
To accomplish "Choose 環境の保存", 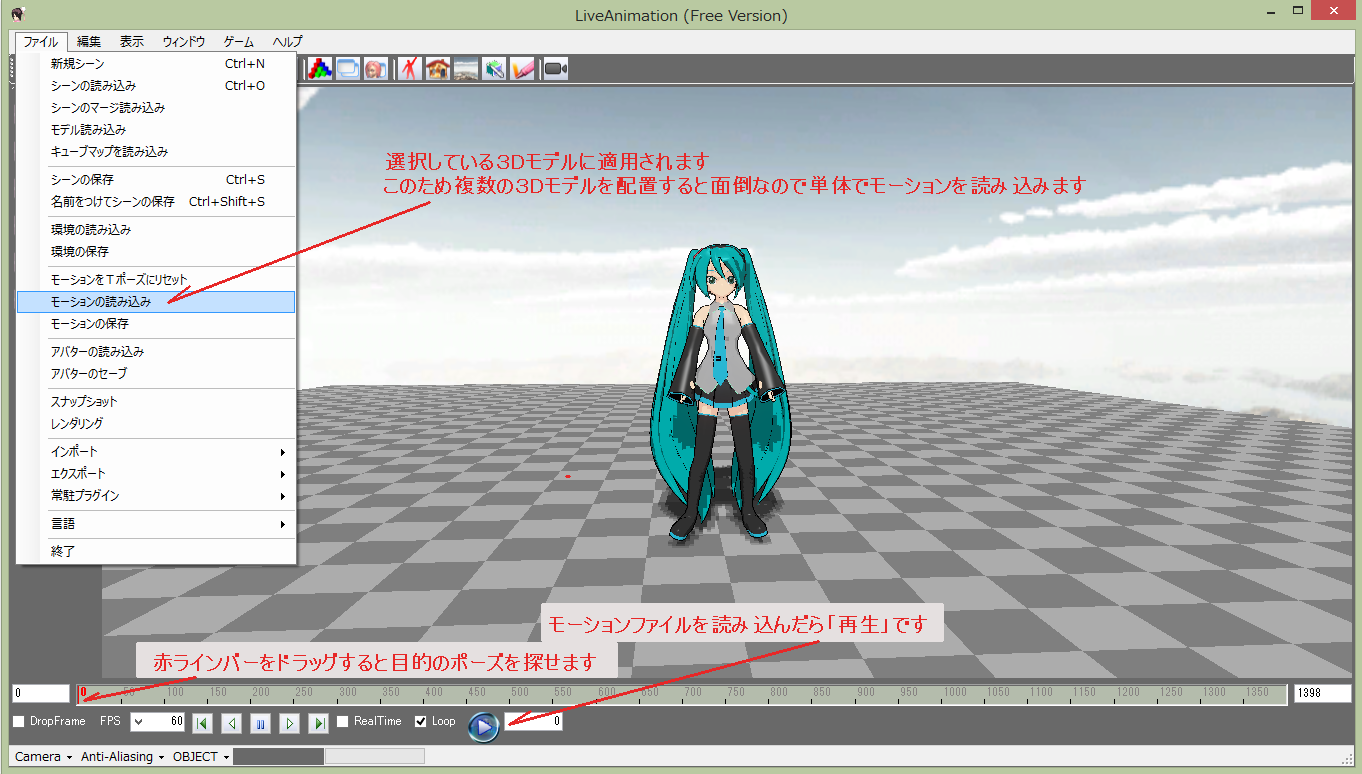I will coord(157,251).
